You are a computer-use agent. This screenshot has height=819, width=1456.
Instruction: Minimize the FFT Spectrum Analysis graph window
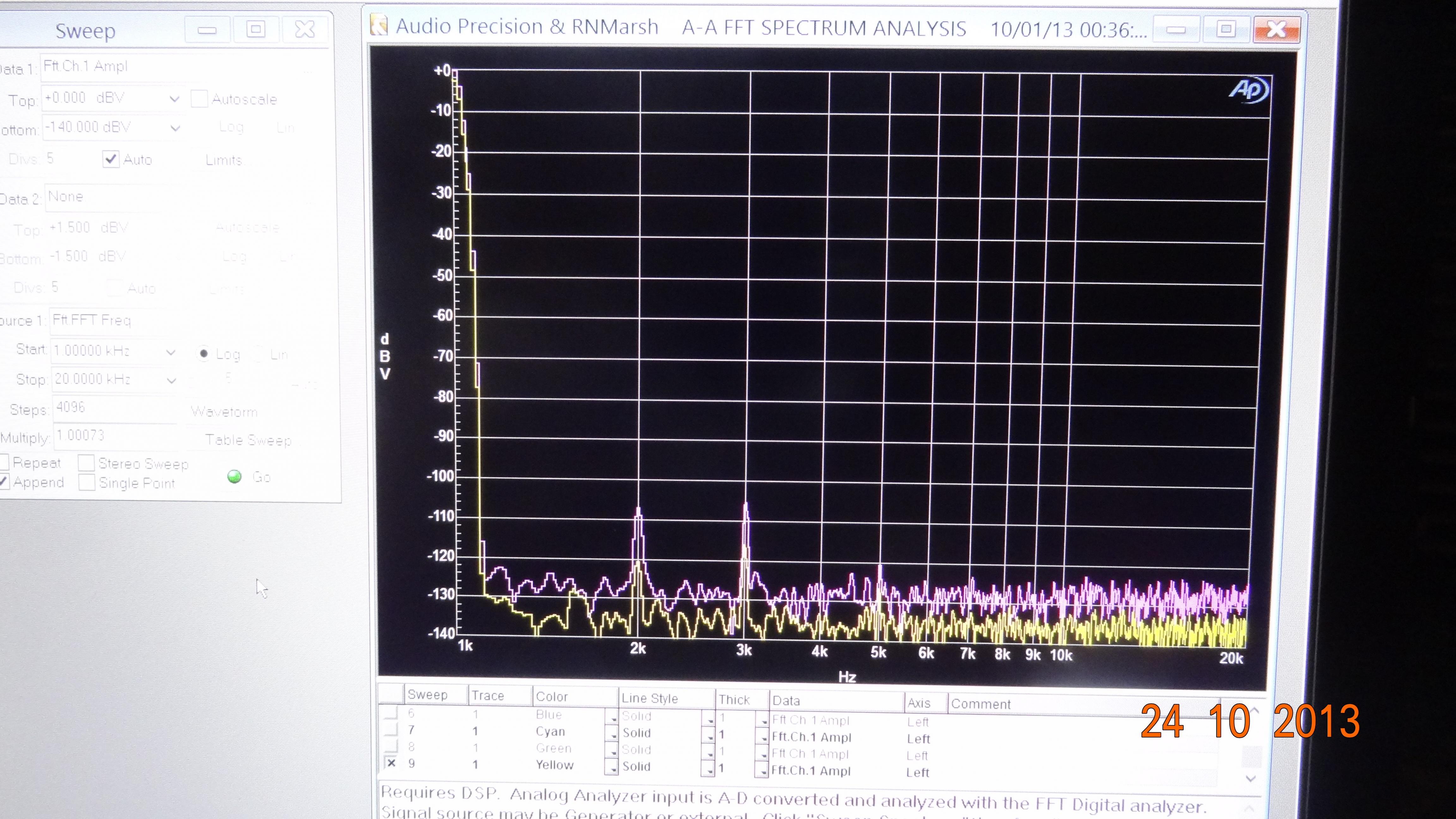pyautogui.click(x=1176, y=29)
